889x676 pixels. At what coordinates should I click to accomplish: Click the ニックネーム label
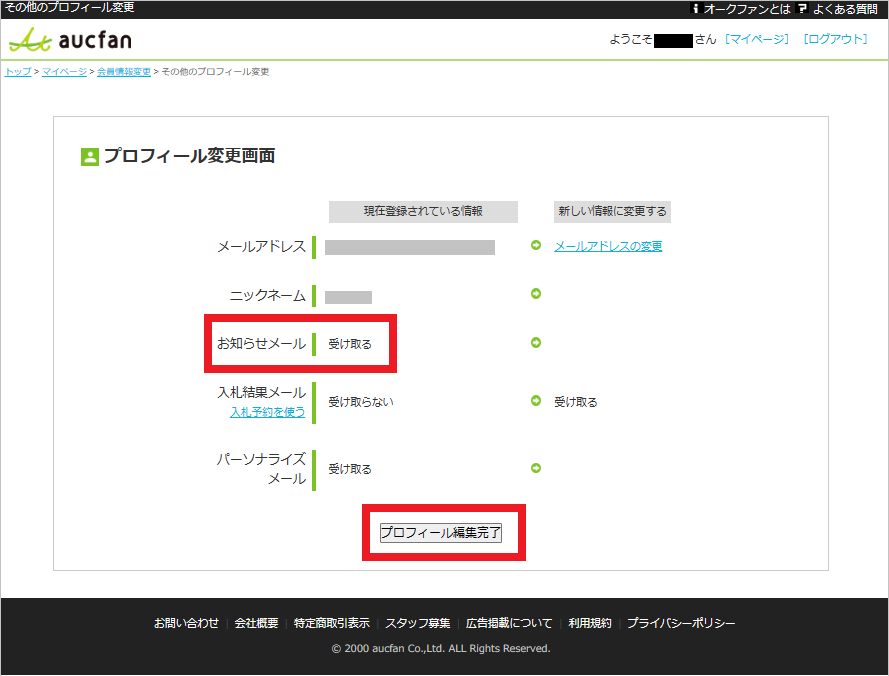pyautogui.click(x=267, y=295)
